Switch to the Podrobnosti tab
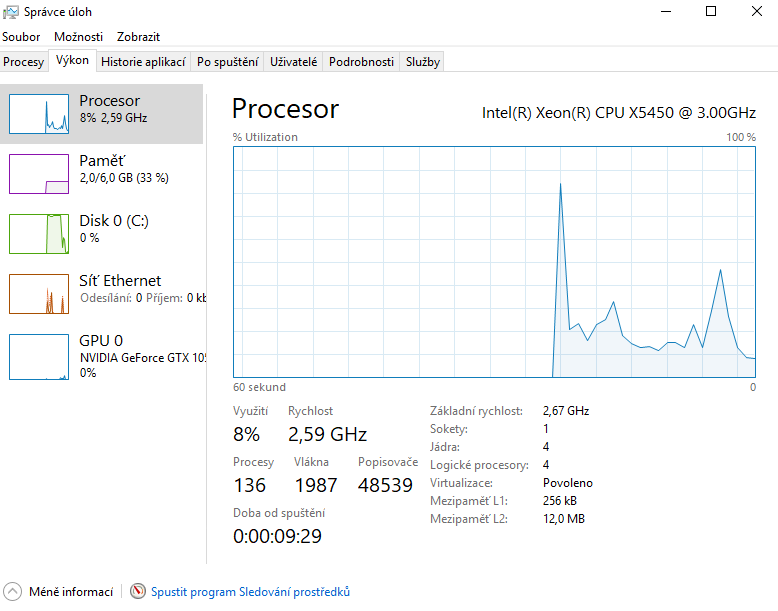 point(361,62)
